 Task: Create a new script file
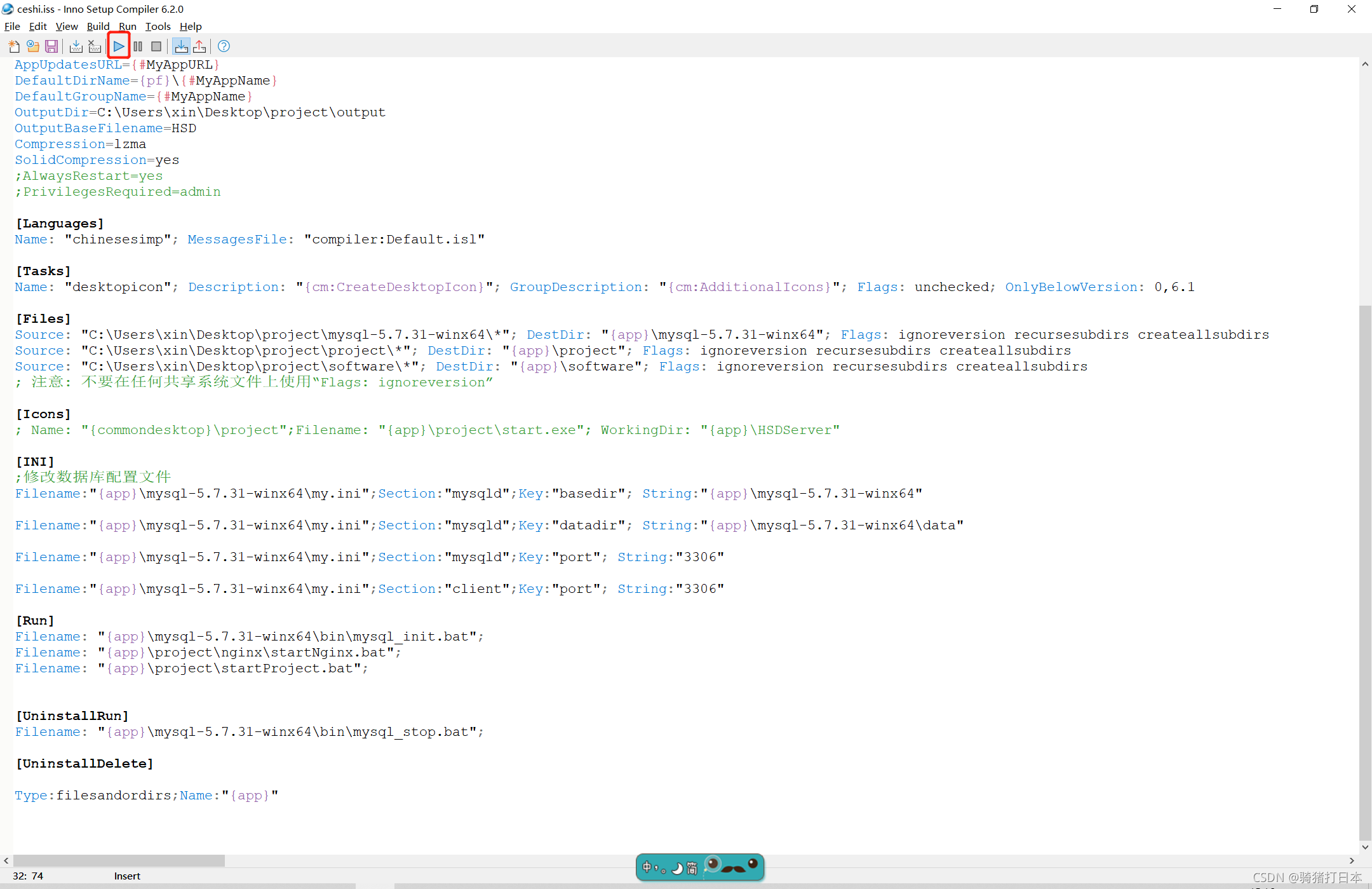[x=13, y=46]
